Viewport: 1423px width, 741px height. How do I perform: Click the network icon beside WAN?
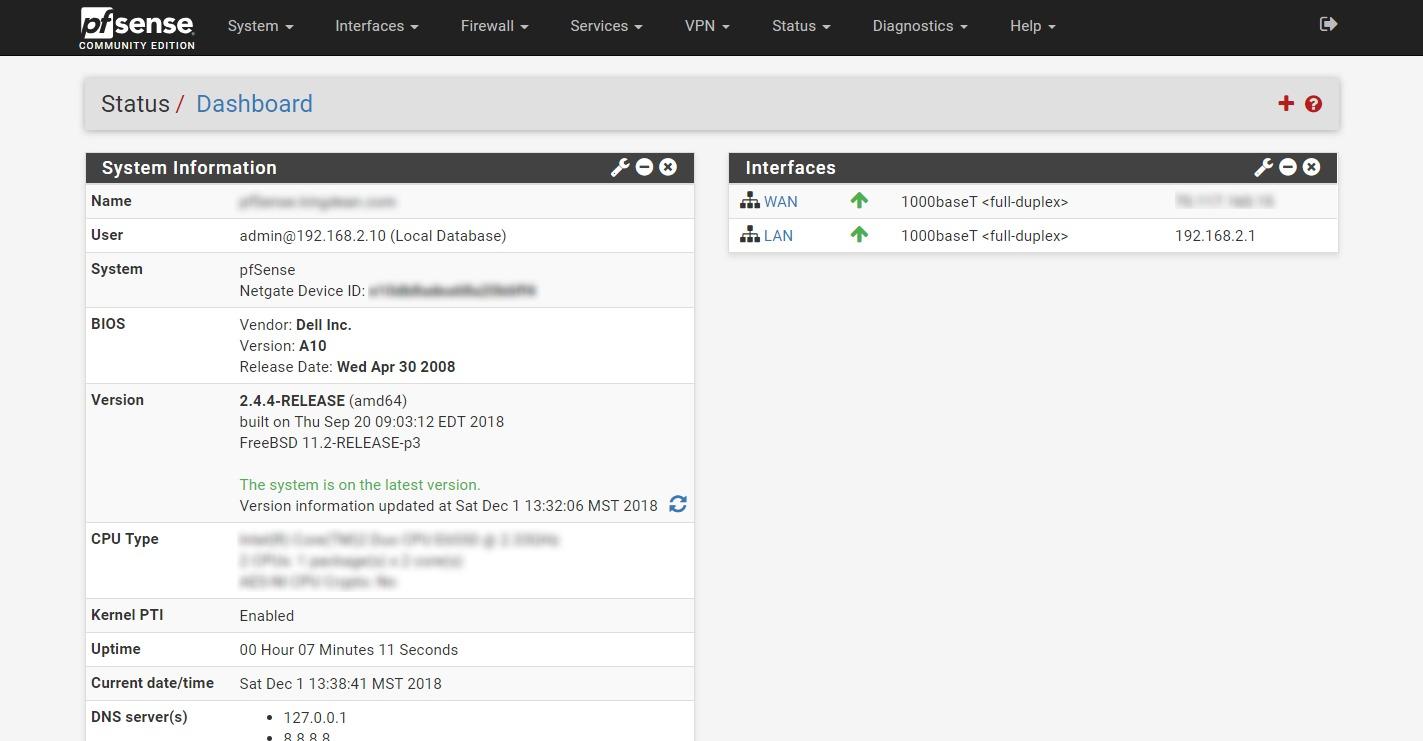749,199
